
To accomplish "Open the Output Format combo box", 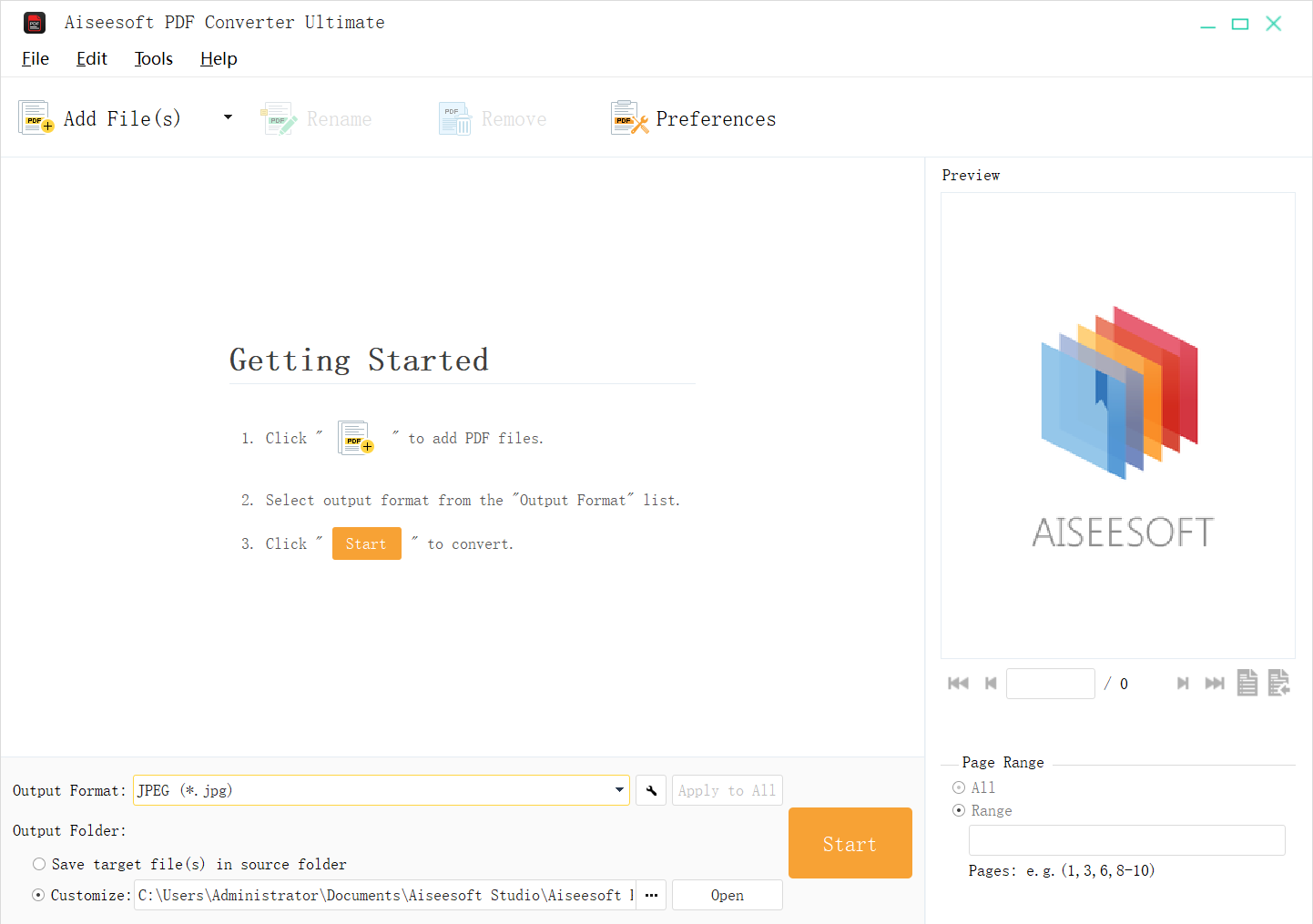I will point(382,790).
